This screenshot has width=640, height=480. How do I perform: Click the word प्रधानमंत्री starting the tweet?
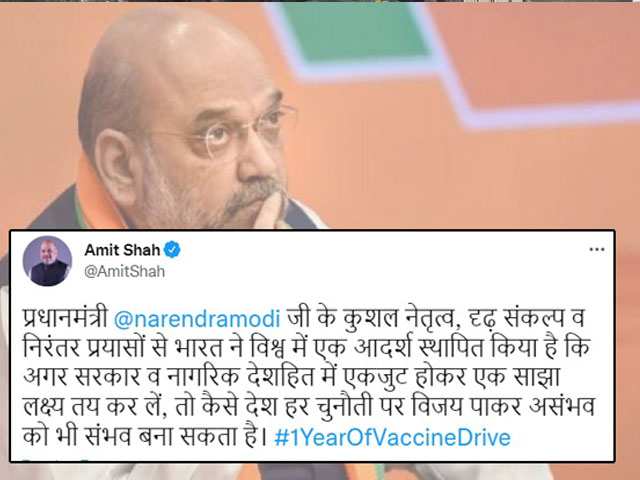pyautogui.click(x=65, y=318)
